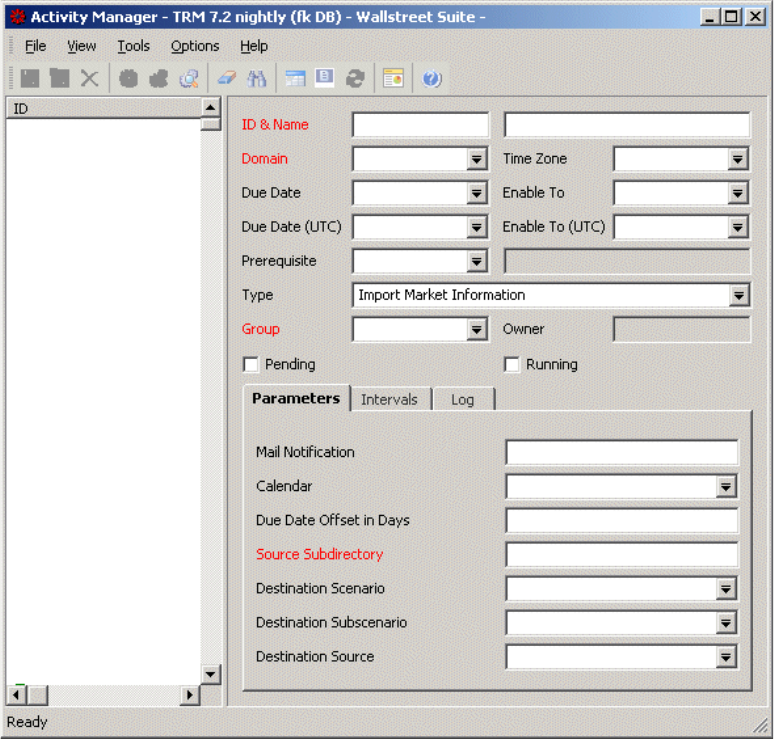
Task: Click the gear with magnifier icon
Action: pyautogui.click(x=189, y=78)
